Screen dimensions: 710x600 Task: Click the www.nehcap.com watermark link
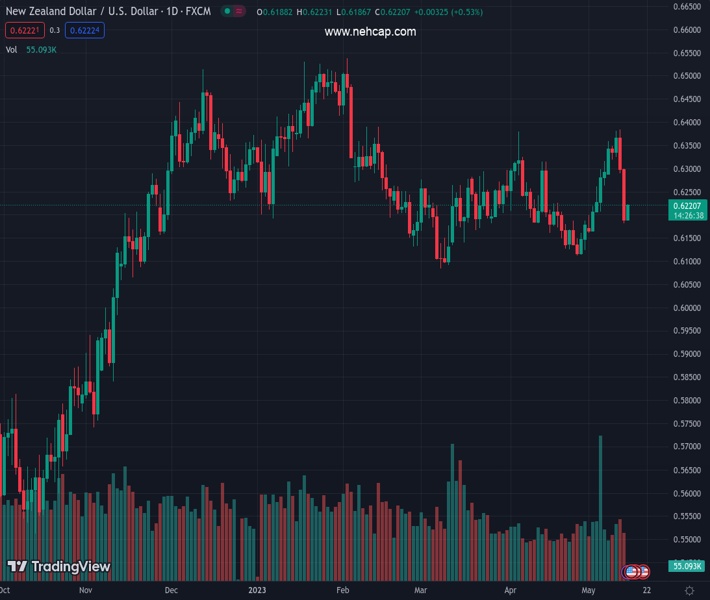370,32
